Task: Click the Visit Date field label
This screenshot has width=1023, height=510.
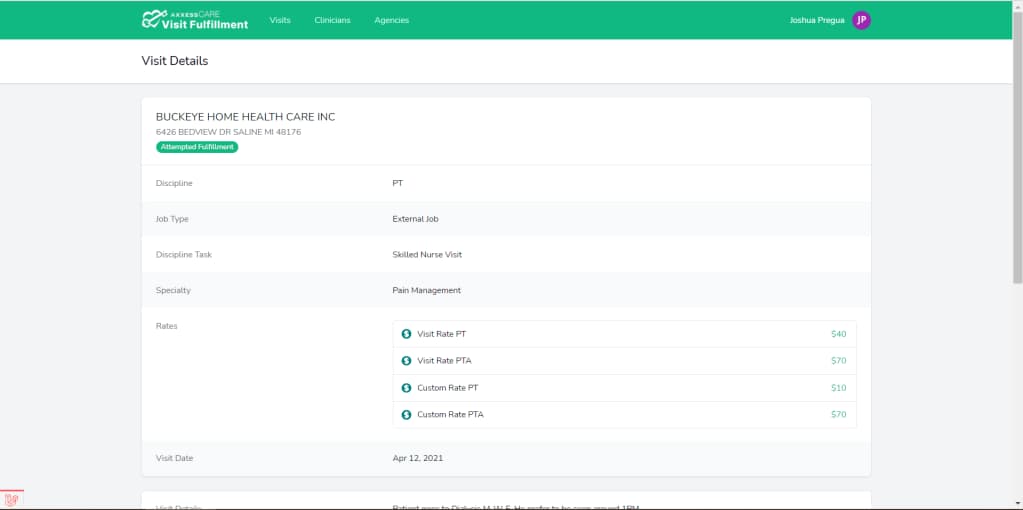Action: click(174, 458)
